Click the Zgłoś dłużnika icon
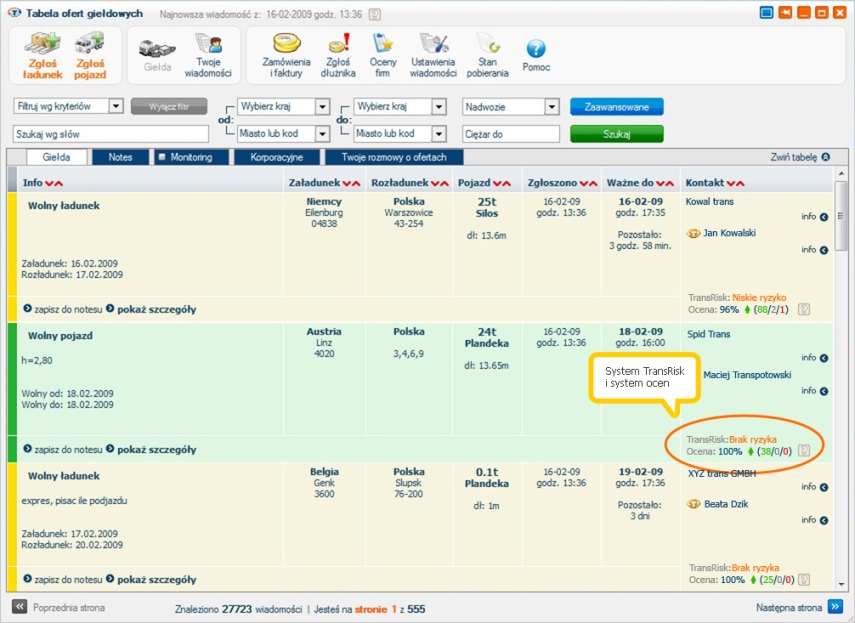 (338, 56)
